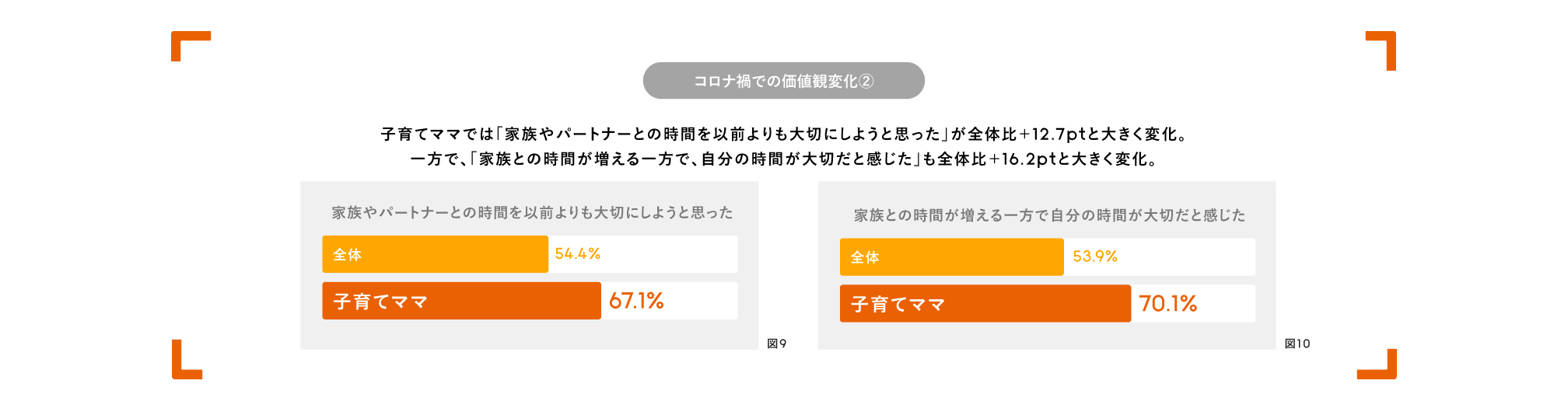
Task: Click the summary line mentioning +16.2pt
Action: tap(783, 159)
